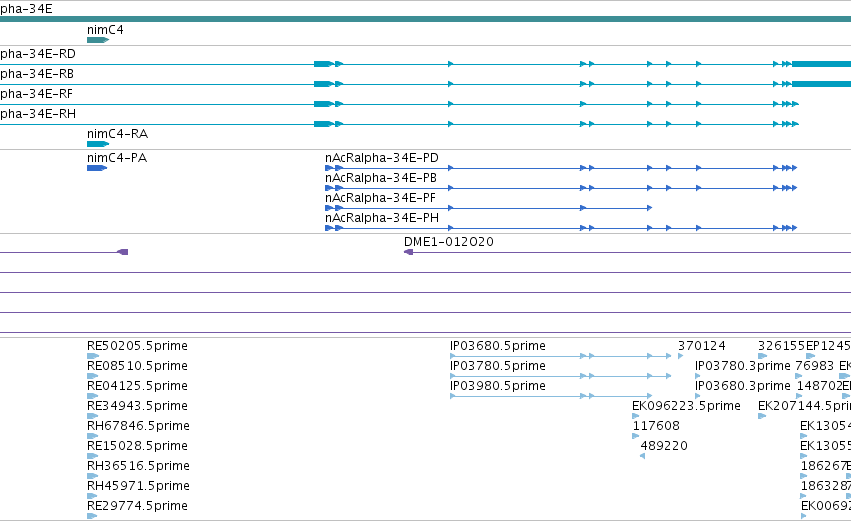Screen dimensions: 851x521
Task: Select the 370124 feature label
Action: [701, 346]
